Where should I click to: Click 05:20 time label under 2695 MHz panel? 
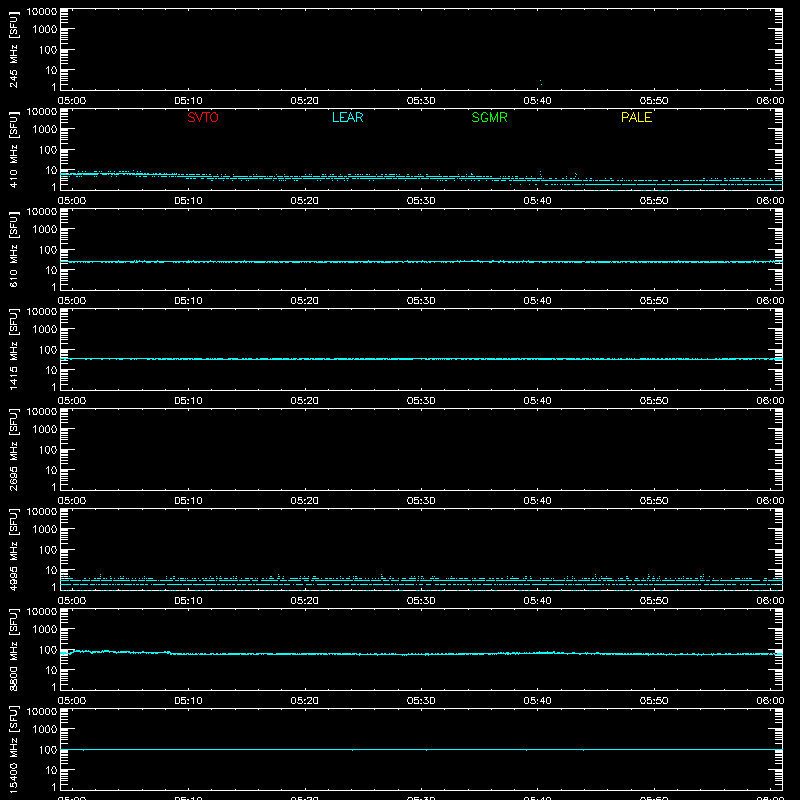(305, 501)
